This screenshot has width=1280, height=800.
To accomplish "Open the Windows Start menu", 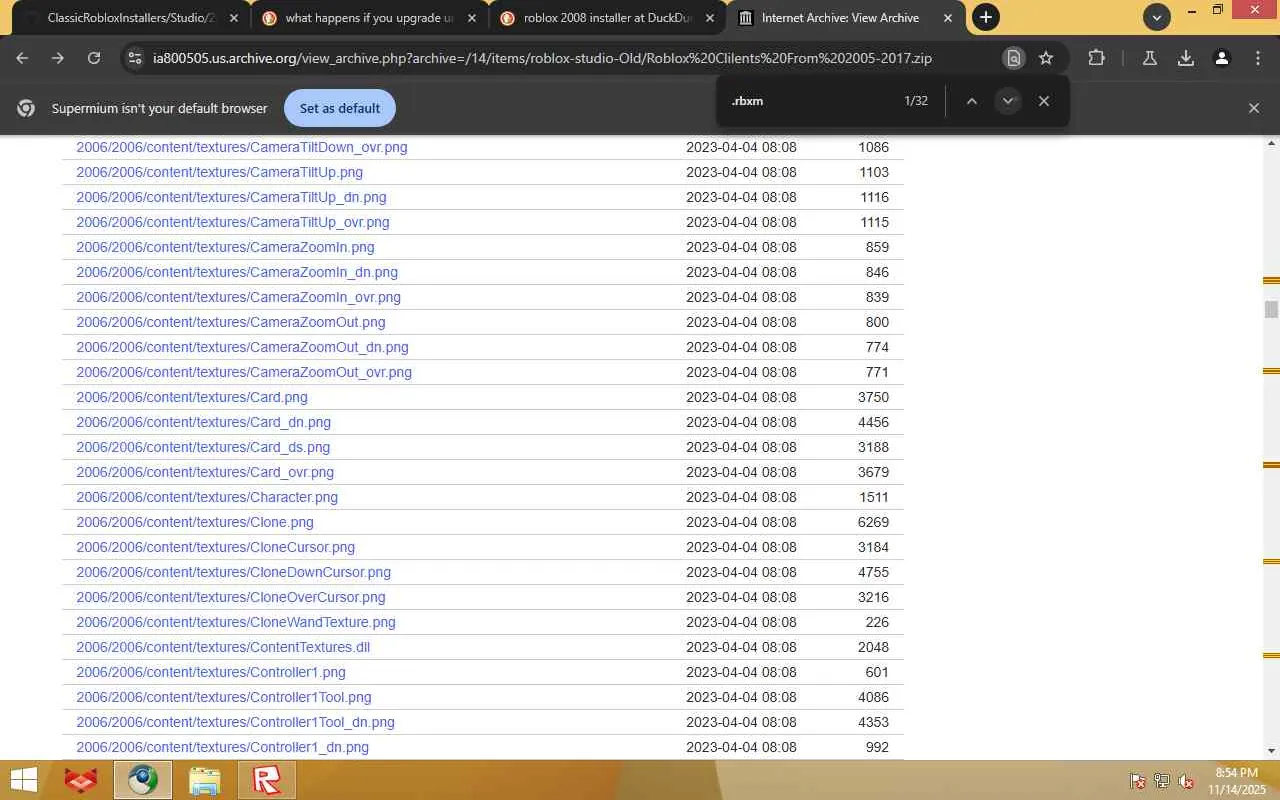I will [x=23, y=780].
